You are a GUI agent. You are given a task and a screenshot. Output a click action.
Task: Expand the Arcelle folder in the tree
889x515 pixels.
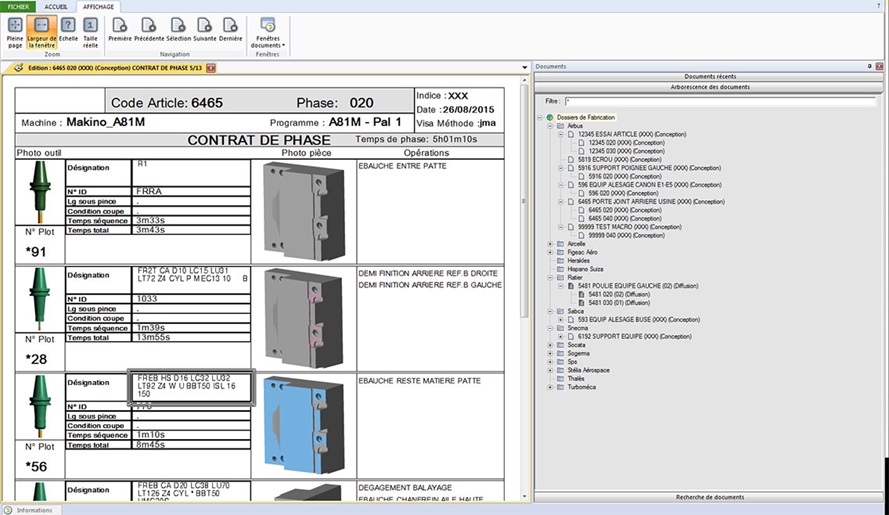click(x=549, y=243)
